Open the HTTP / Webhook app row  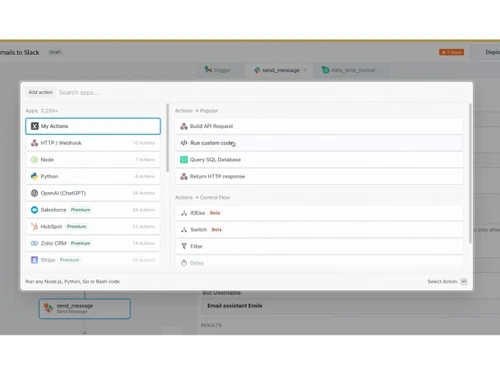coord(93,143)
